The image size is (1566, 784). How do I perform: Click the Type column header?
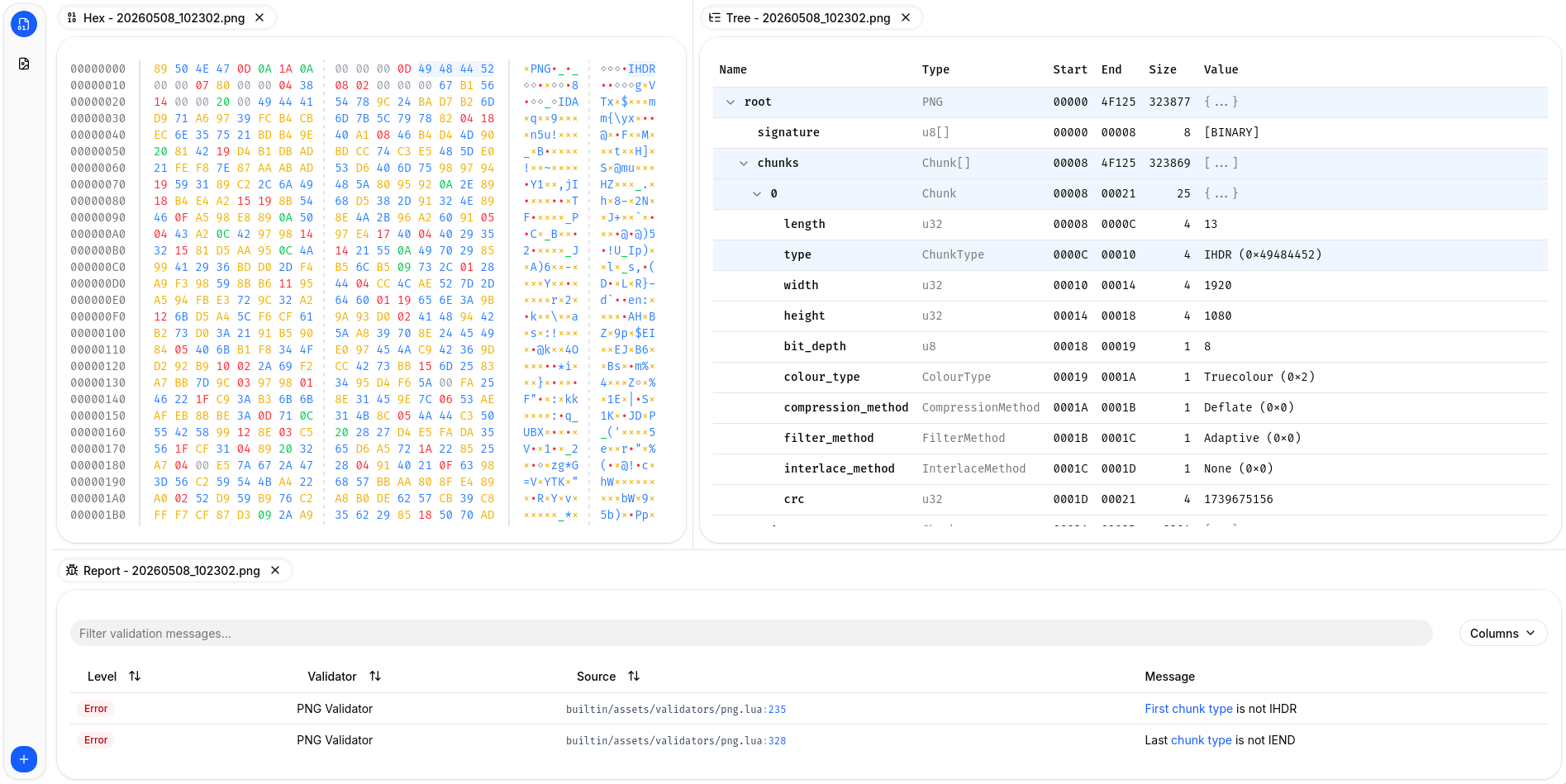pos(935,69)
